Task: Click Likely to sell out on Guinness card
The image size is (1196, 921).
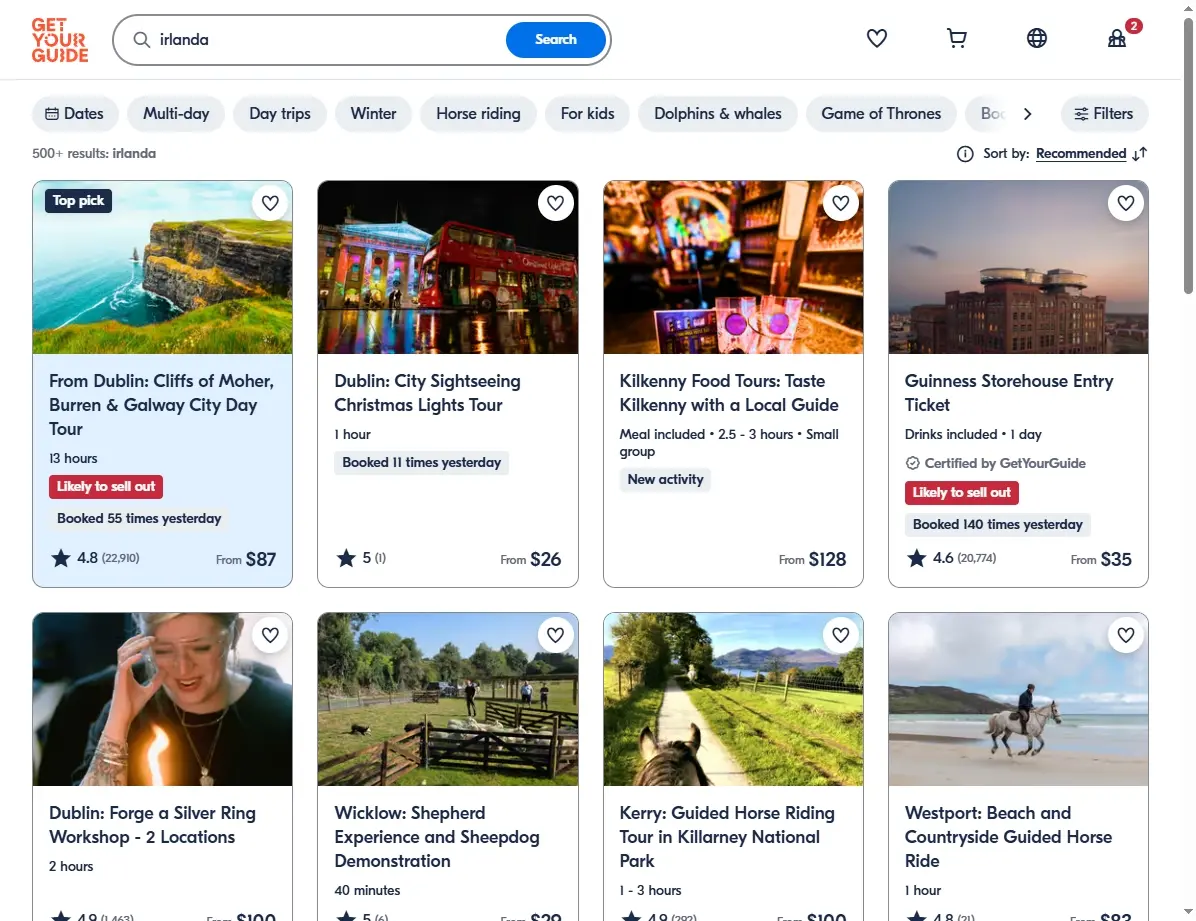Action: click(x=961, y=493)
